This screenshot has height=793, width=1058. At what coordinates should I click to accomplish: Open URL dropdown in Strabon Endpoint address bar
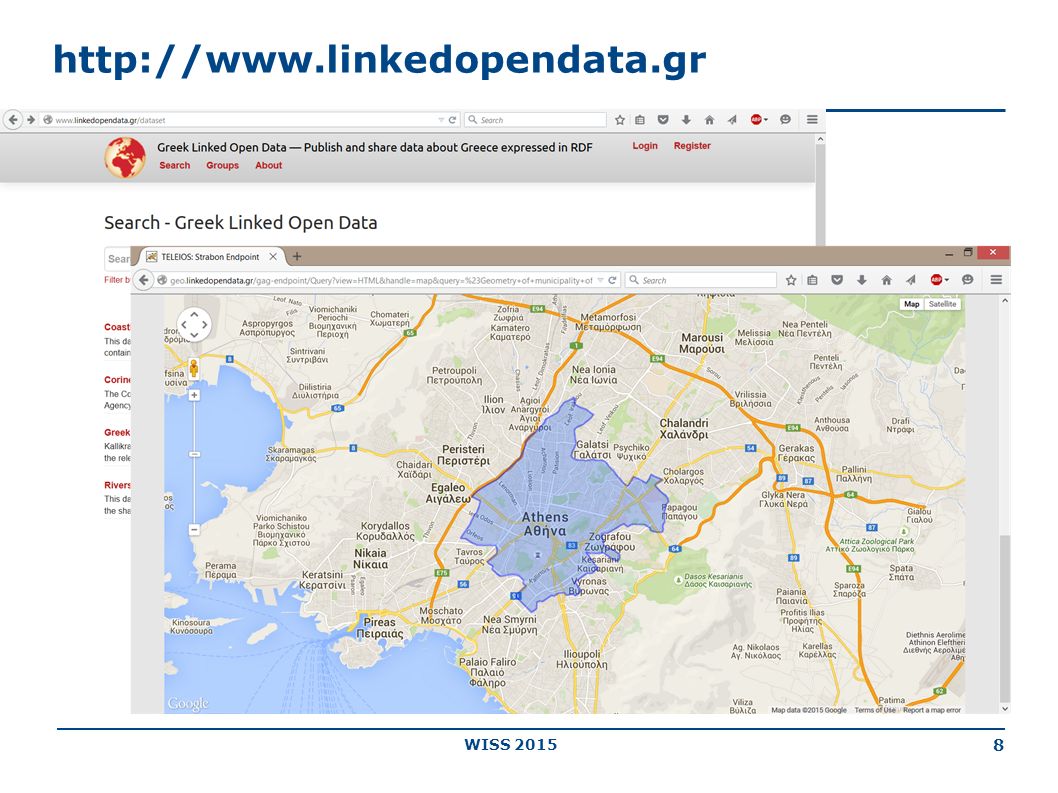[x=601, y=281]
